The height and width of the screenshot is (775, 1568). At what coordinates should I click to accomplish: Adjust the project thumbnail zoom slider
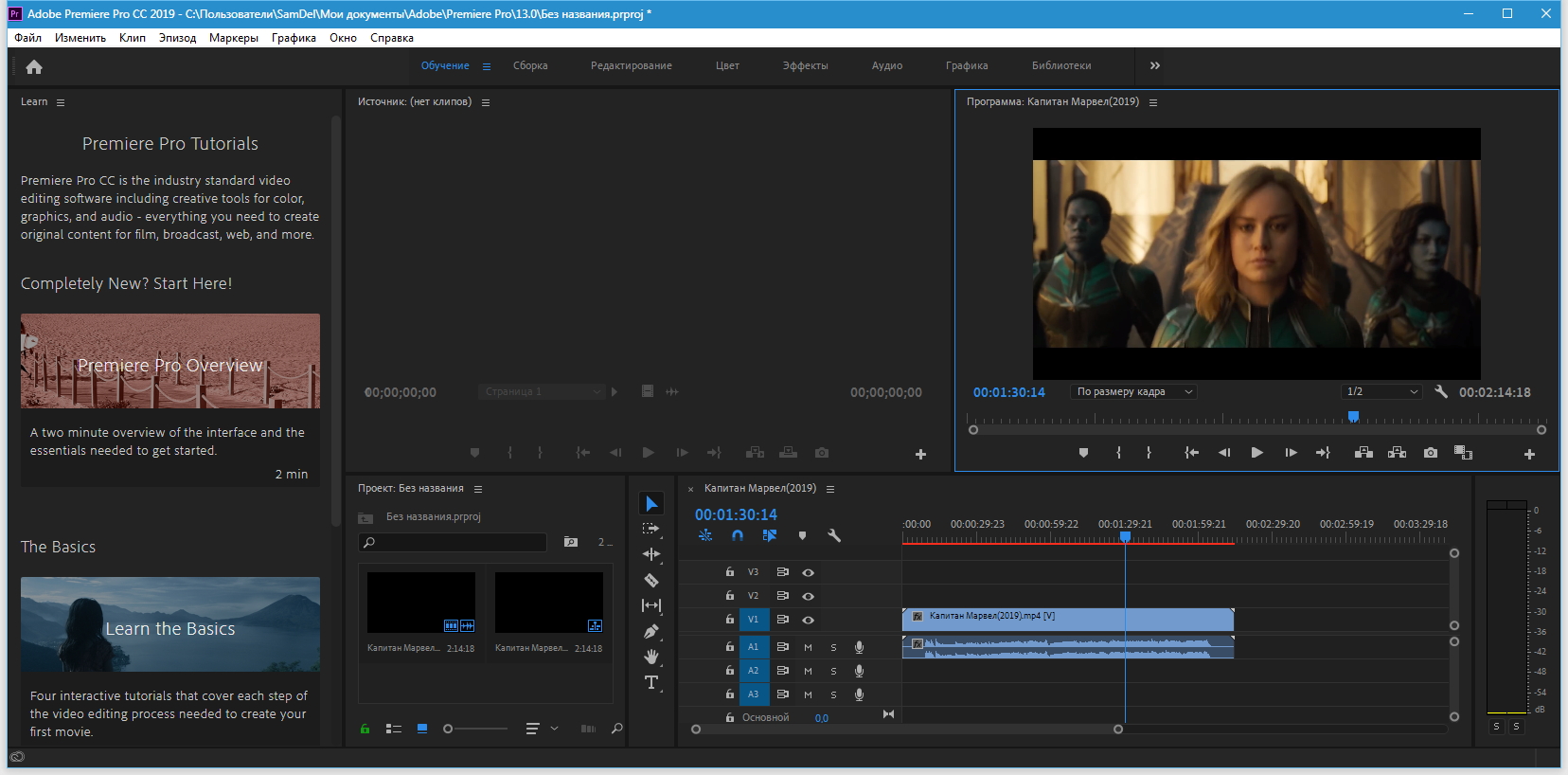[475, 729]
